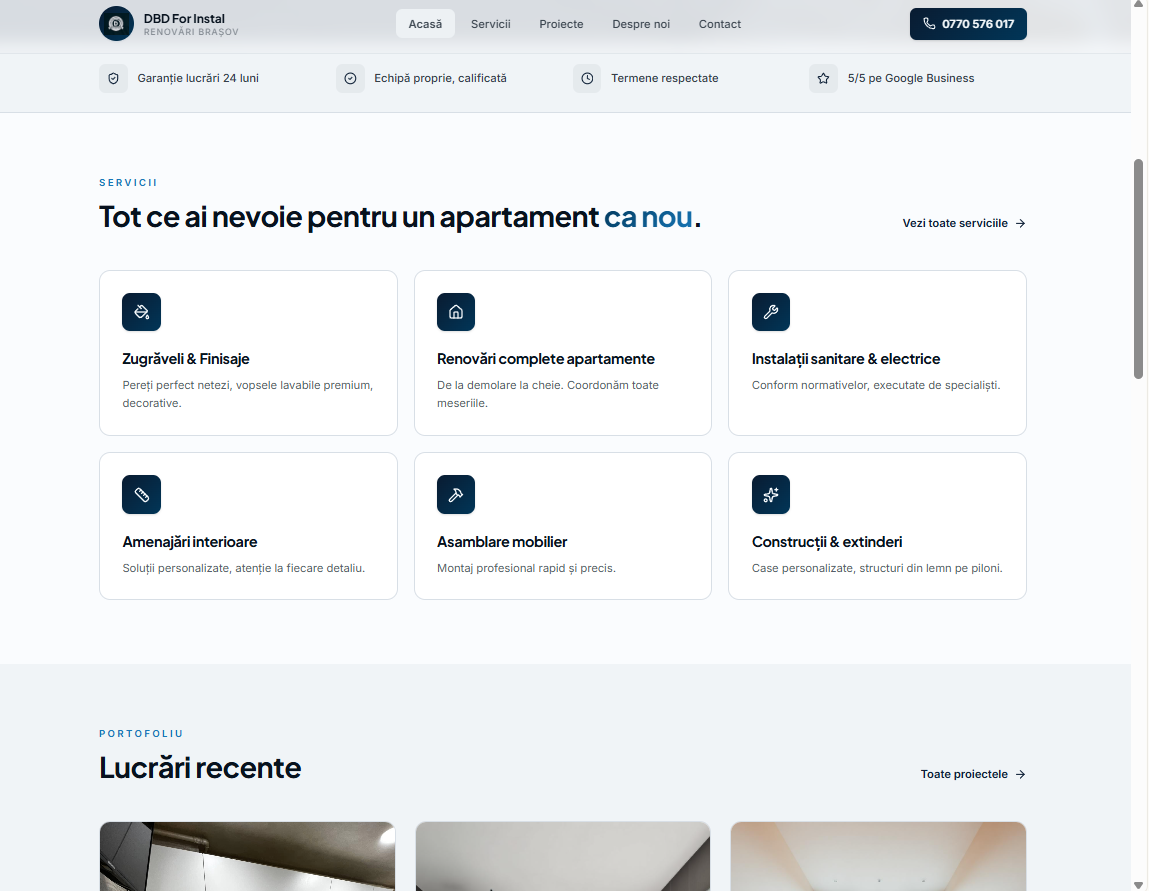
Task: Click the Zugrăveli & Finisaje paint roller icon
Action: (x=141, y=312)
